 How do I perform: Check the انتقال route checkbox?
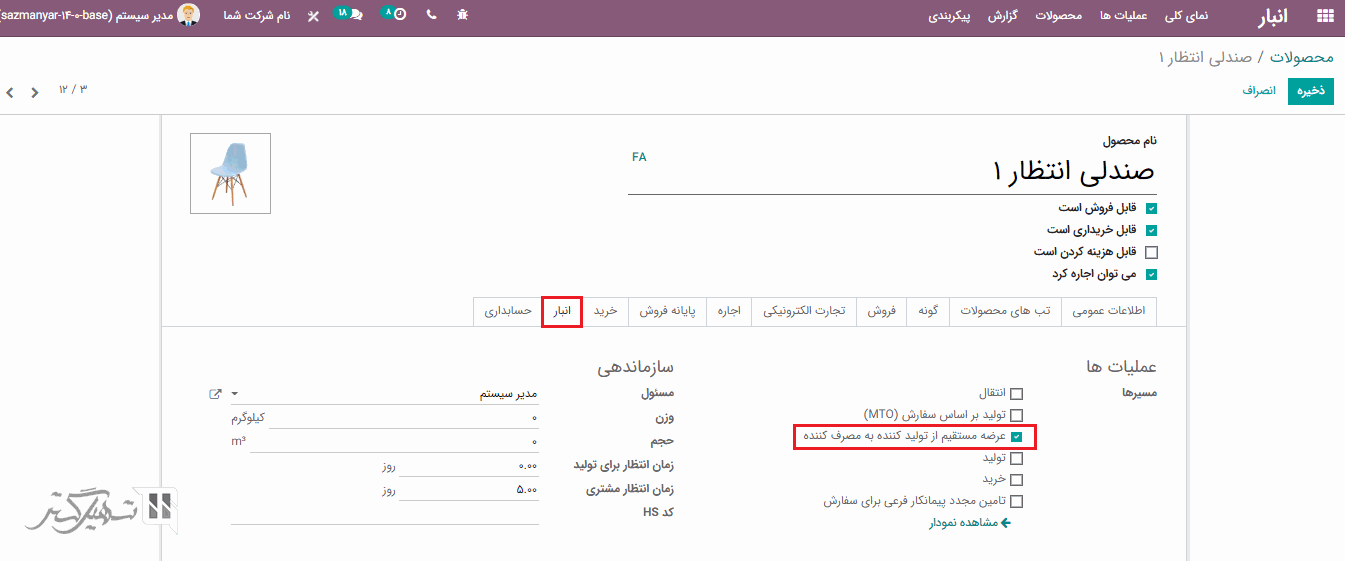[1017, 394]
